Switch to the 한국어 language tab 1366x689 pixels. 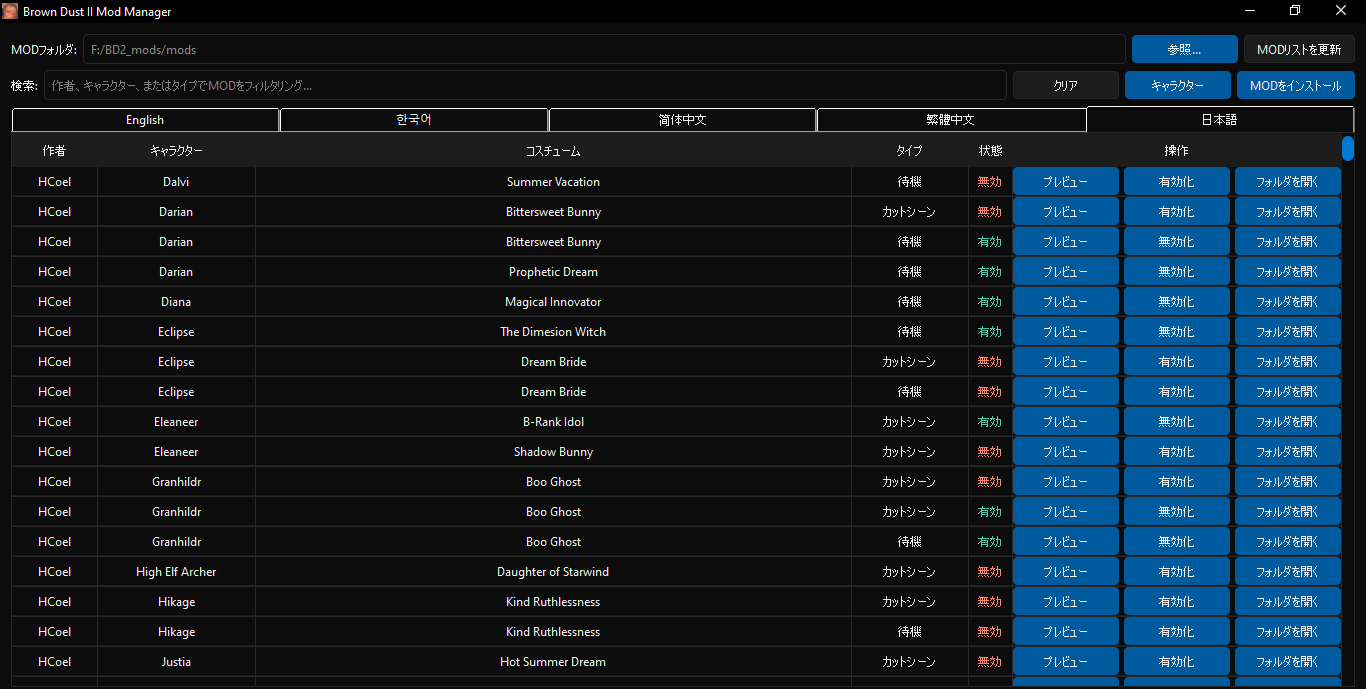414,120
